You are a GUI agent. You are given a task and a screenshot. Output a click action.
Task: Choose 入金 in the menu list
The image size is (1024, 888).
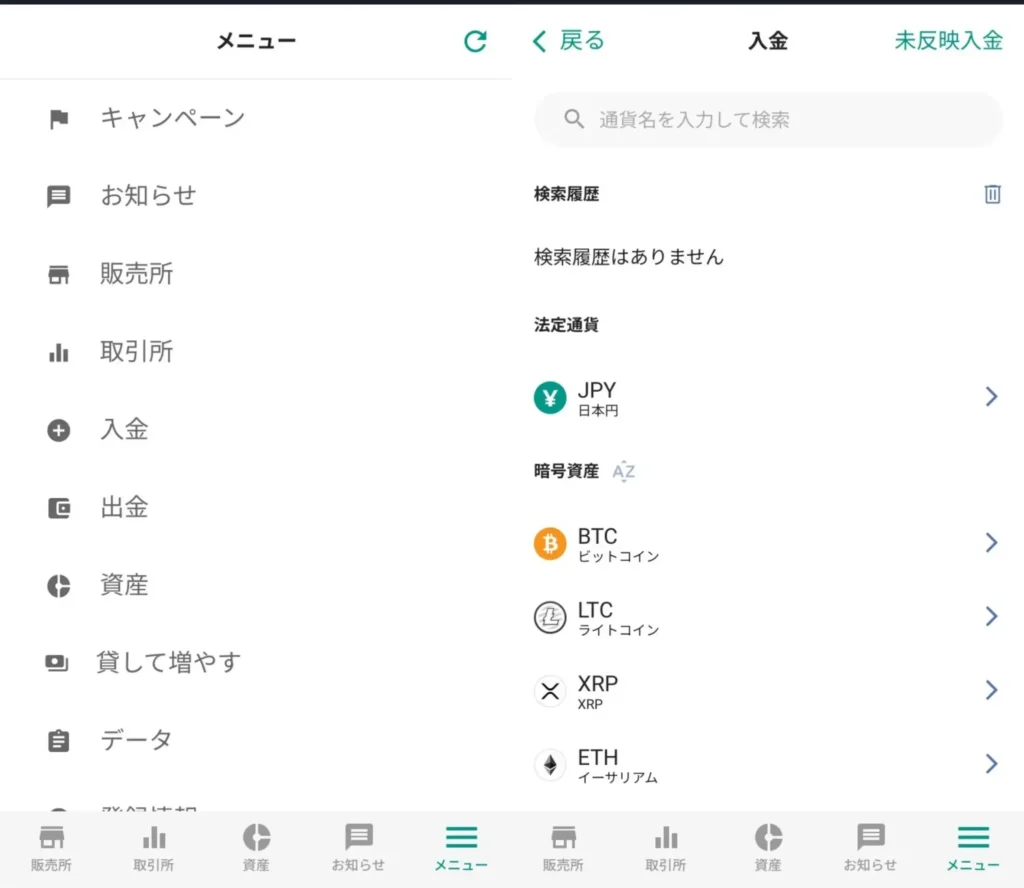coord(124,429)
